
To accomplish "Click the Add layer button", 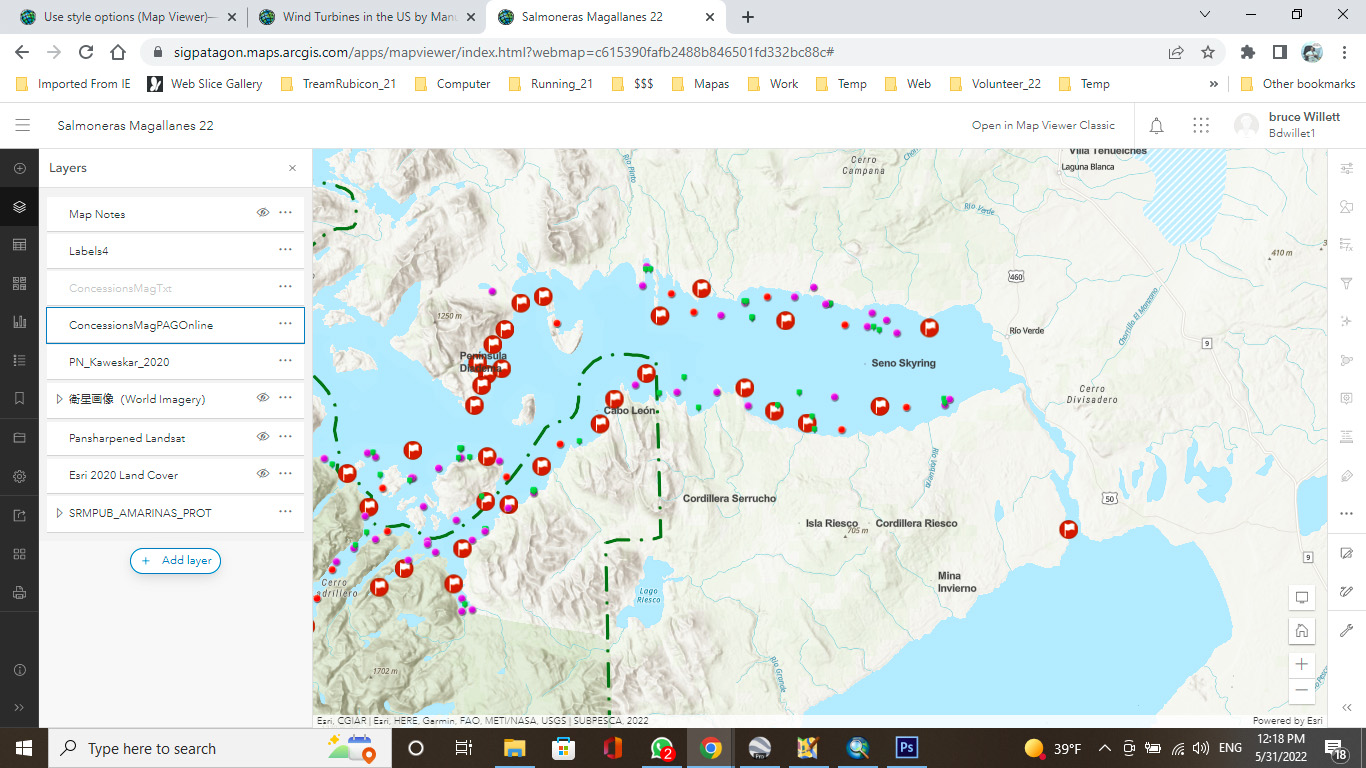I will pyautogui.click(x=175, y=561).
